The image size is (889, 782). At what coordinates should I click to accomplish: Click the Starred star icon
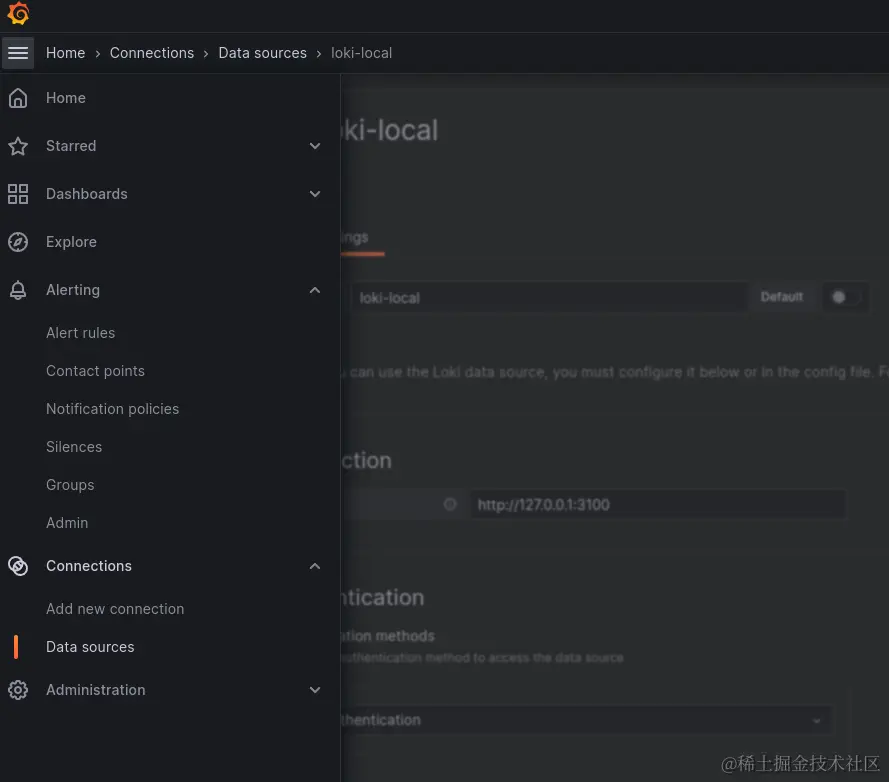(x=18, y=145)
